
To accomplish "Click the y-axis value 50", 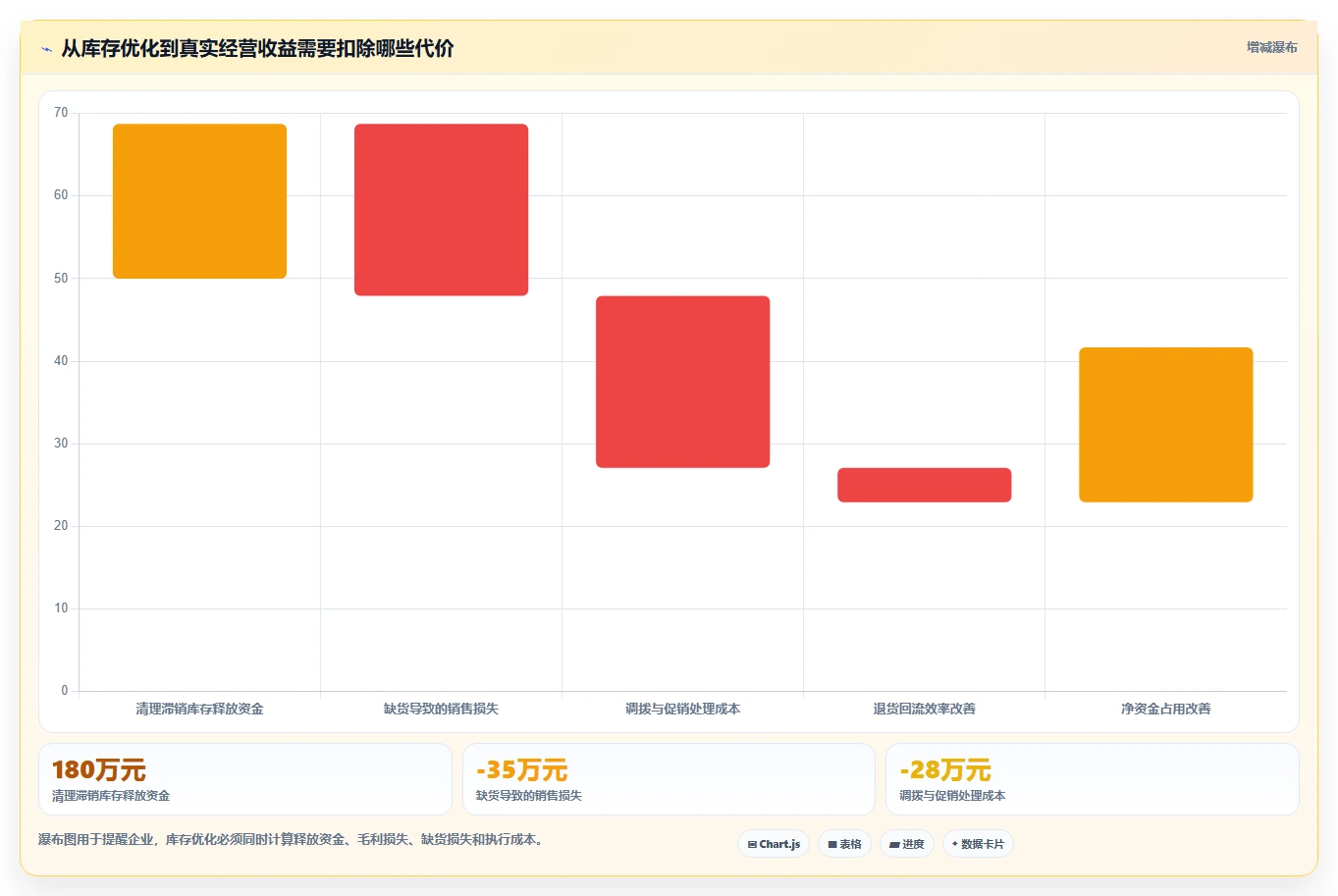I will tap(61, 279).
